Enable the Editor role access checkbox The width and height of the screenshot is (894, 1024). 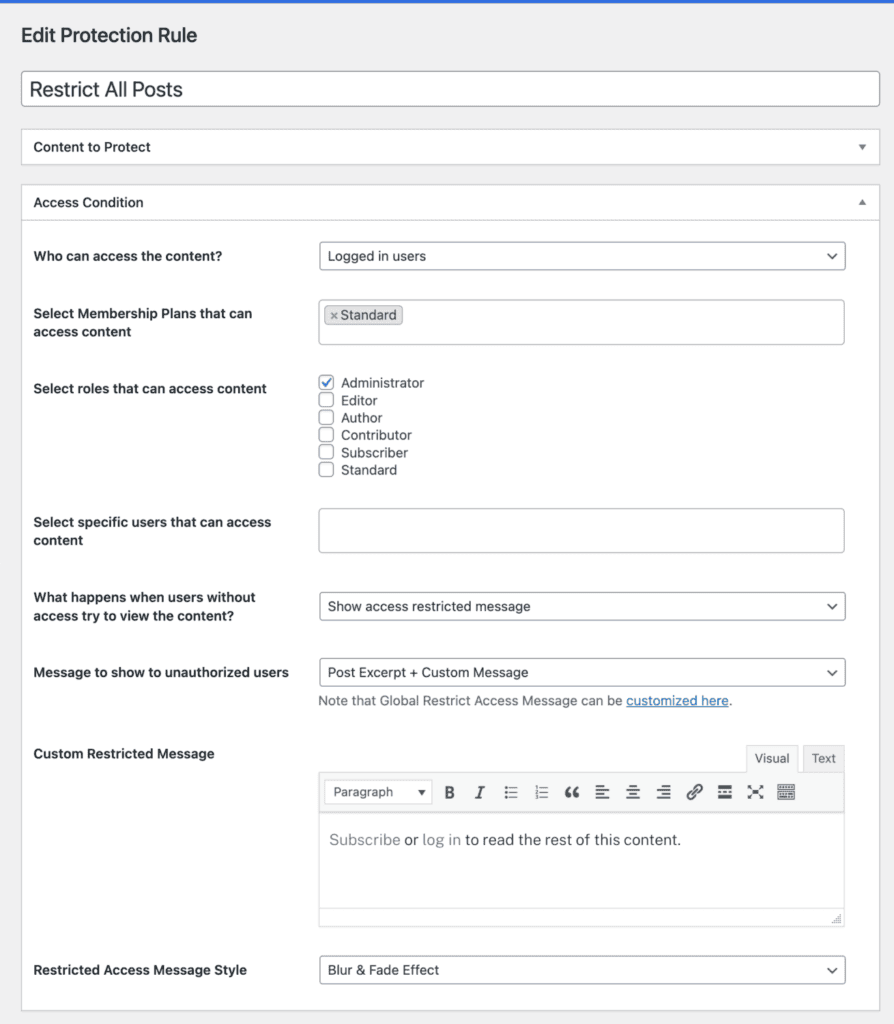pyautogui.click(x=325, y=400)
